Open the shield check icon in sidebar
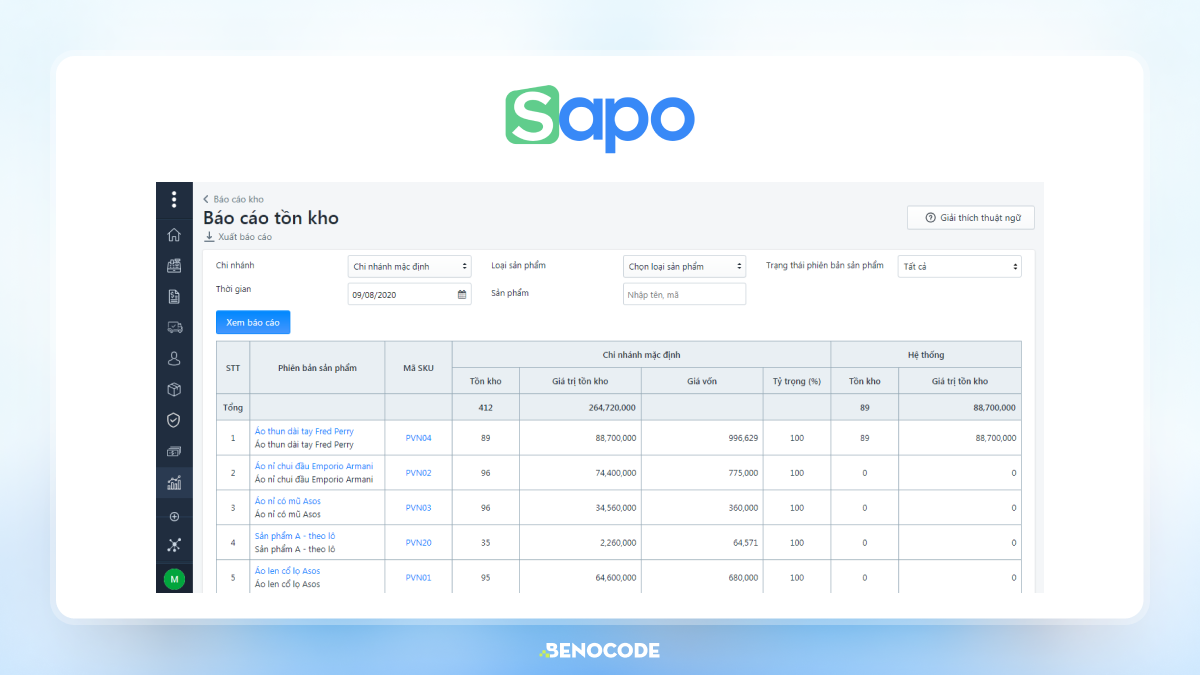 pyautogui.click(x=174, y=420)
